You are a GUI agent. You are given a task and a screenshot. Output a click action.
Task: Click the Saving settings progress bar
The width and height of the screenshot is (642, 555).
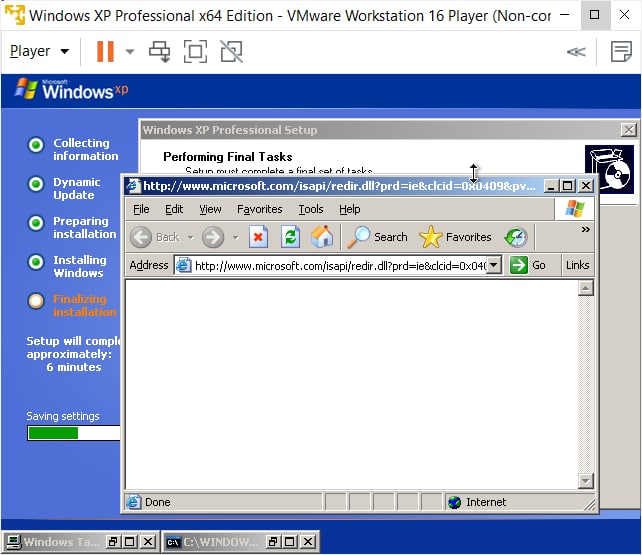click(x=74, y=433)
